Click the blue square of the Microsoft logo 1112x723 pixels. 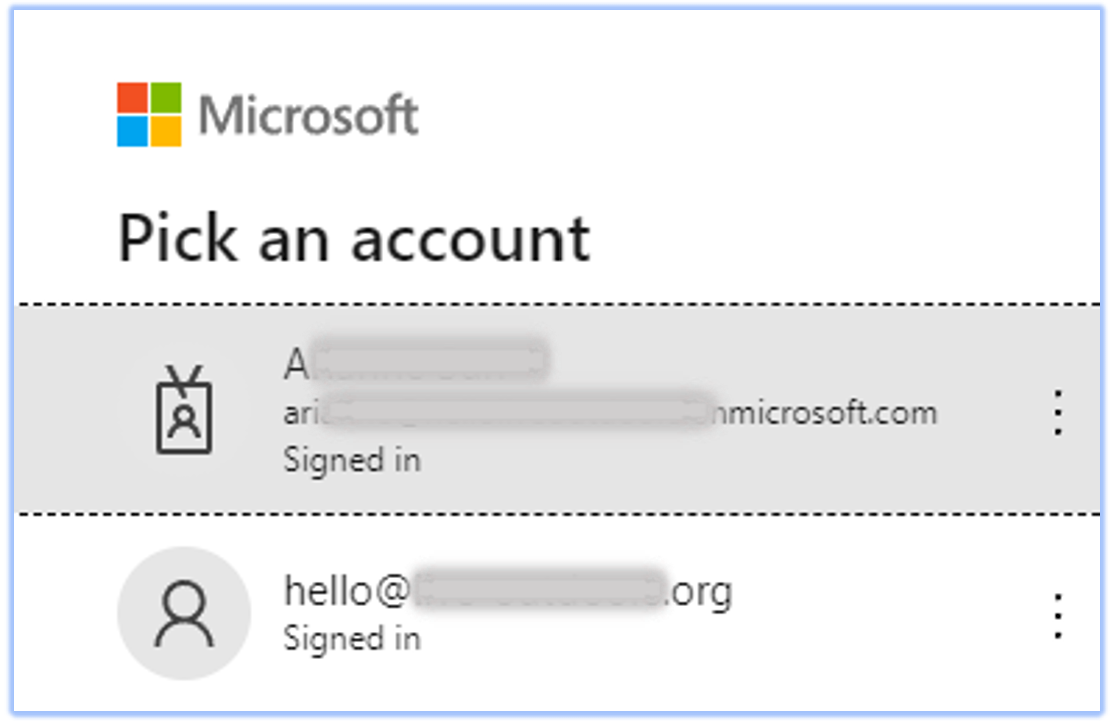(132, 132)
